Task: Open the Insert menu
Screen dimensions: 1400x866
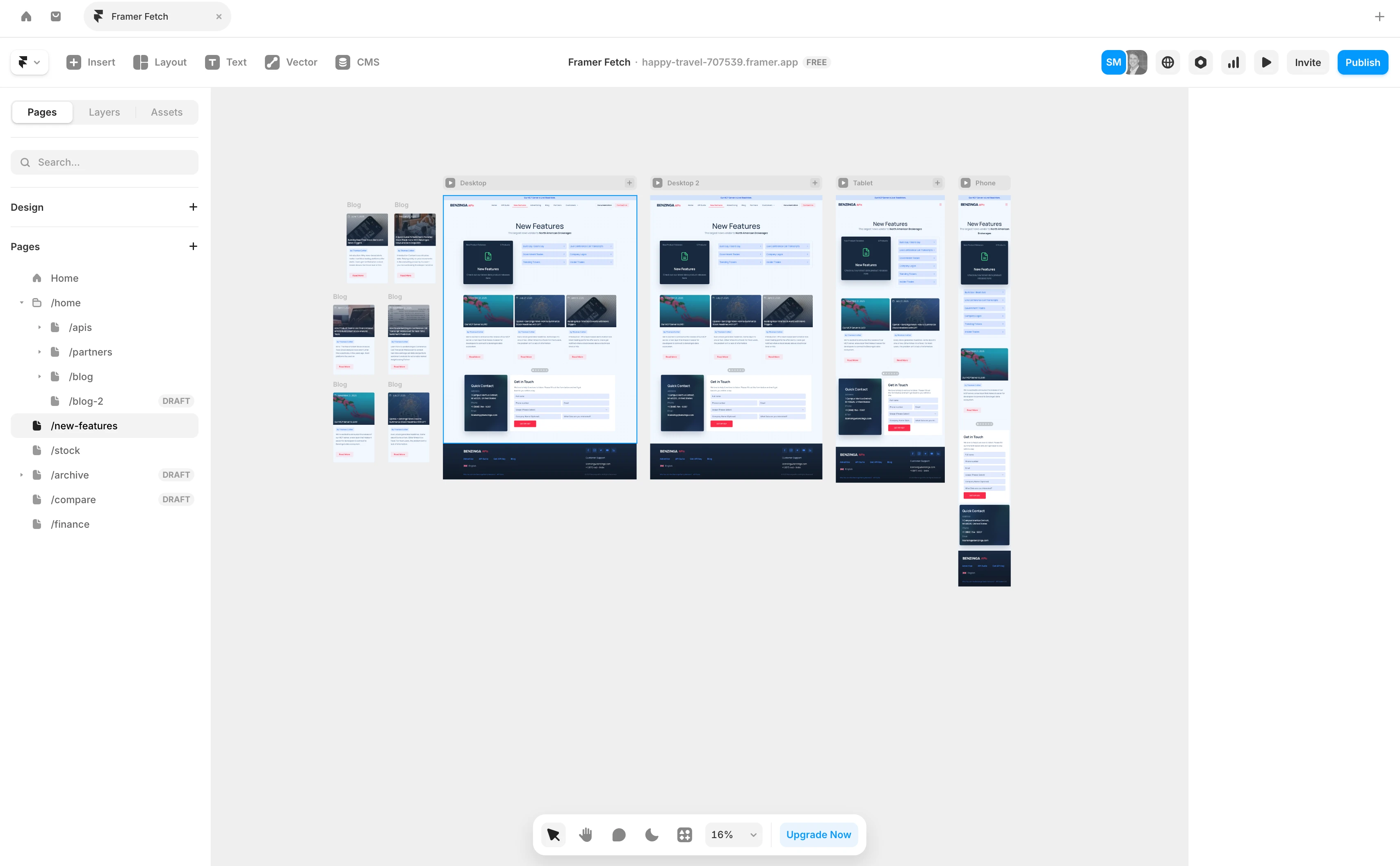Action: (x=91, y=62)
